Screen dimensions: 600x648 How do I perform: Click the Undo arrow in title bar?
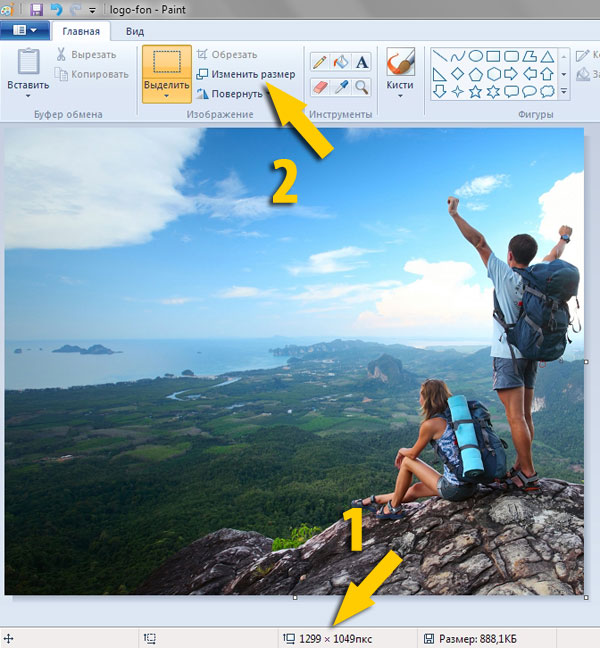coord(56,9)
